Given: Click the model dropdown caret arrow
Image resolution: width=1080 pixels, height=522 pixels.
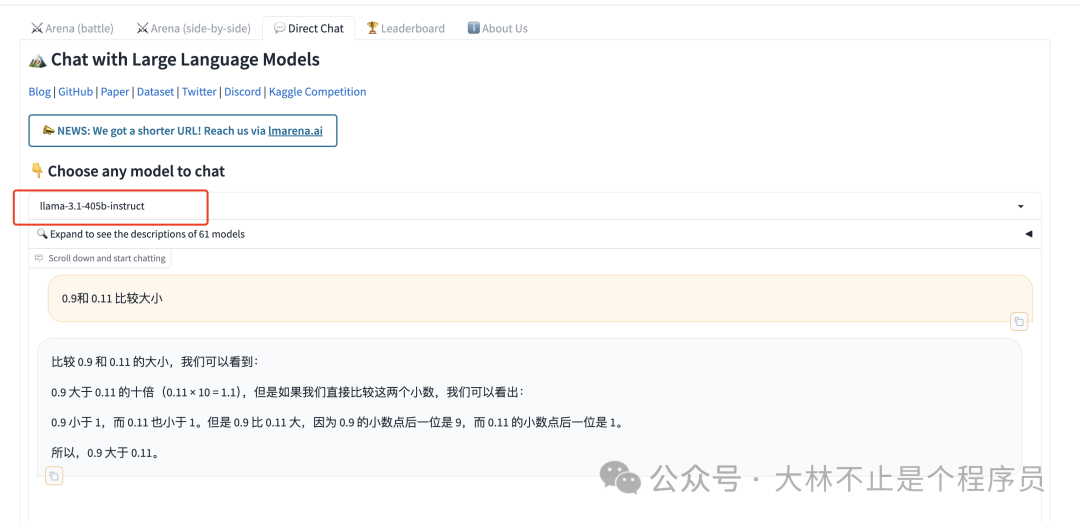Looking at the screenshot, I should [x=1021, y=207].
